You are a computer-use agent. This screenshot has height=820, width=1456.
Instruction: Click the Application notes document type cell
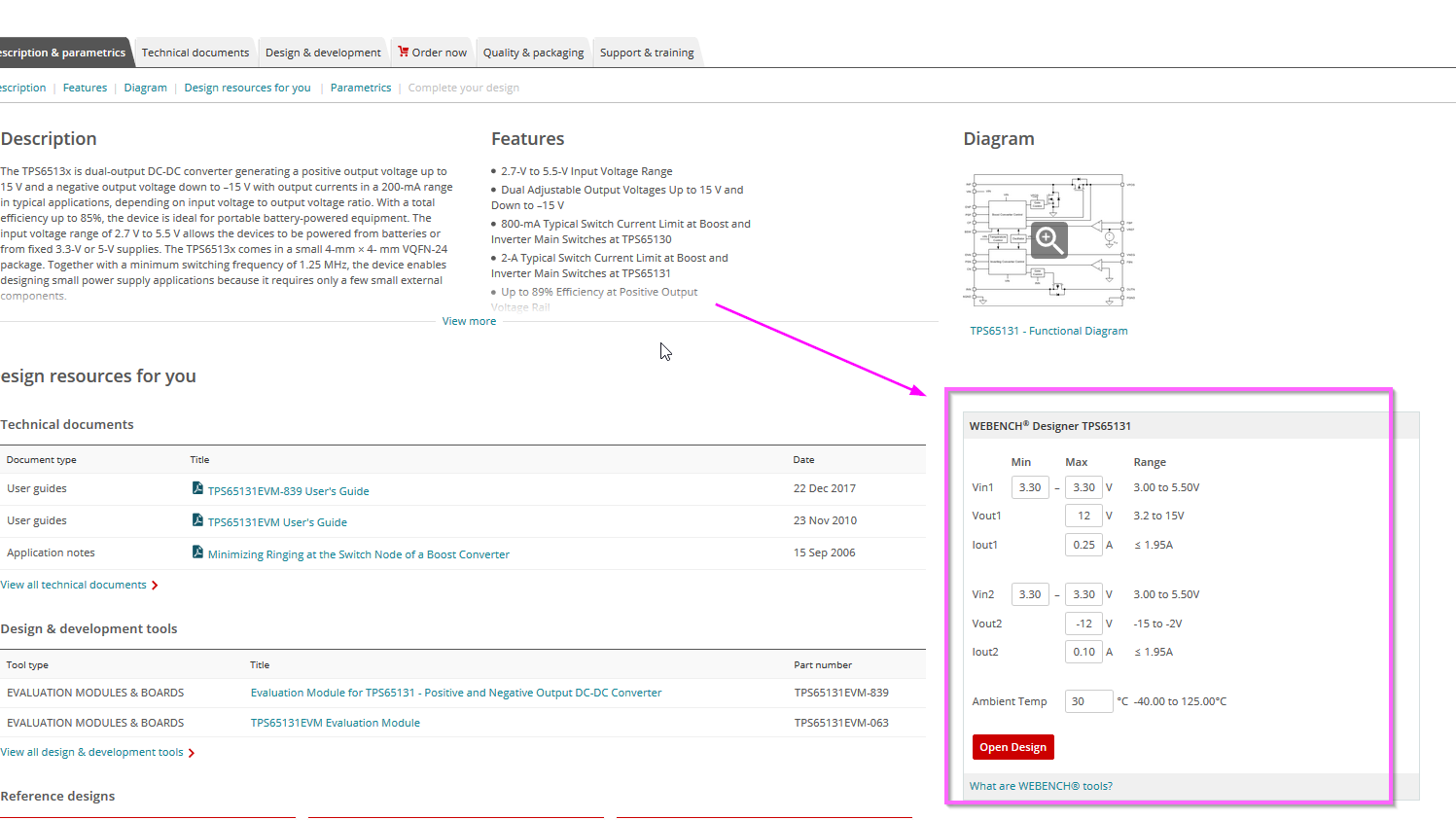pyautogui.click(x=51, y=553)
